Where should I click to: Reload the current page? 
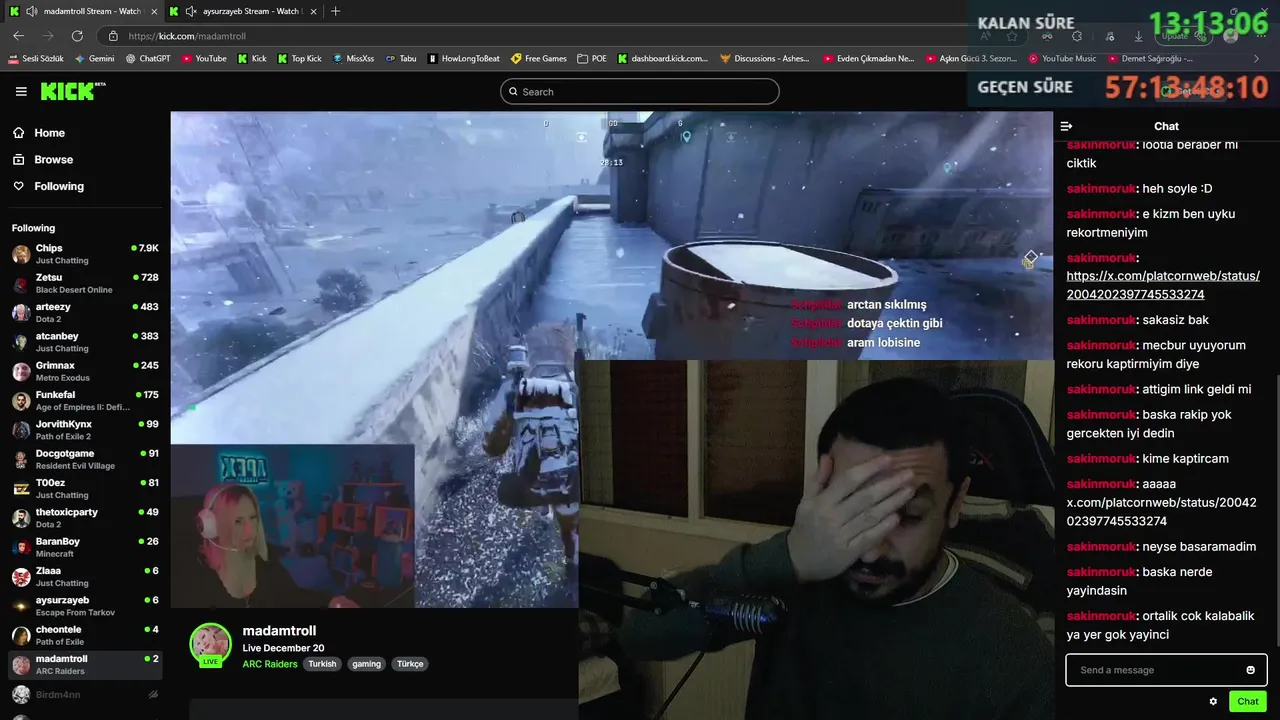[x=78, y=36]
